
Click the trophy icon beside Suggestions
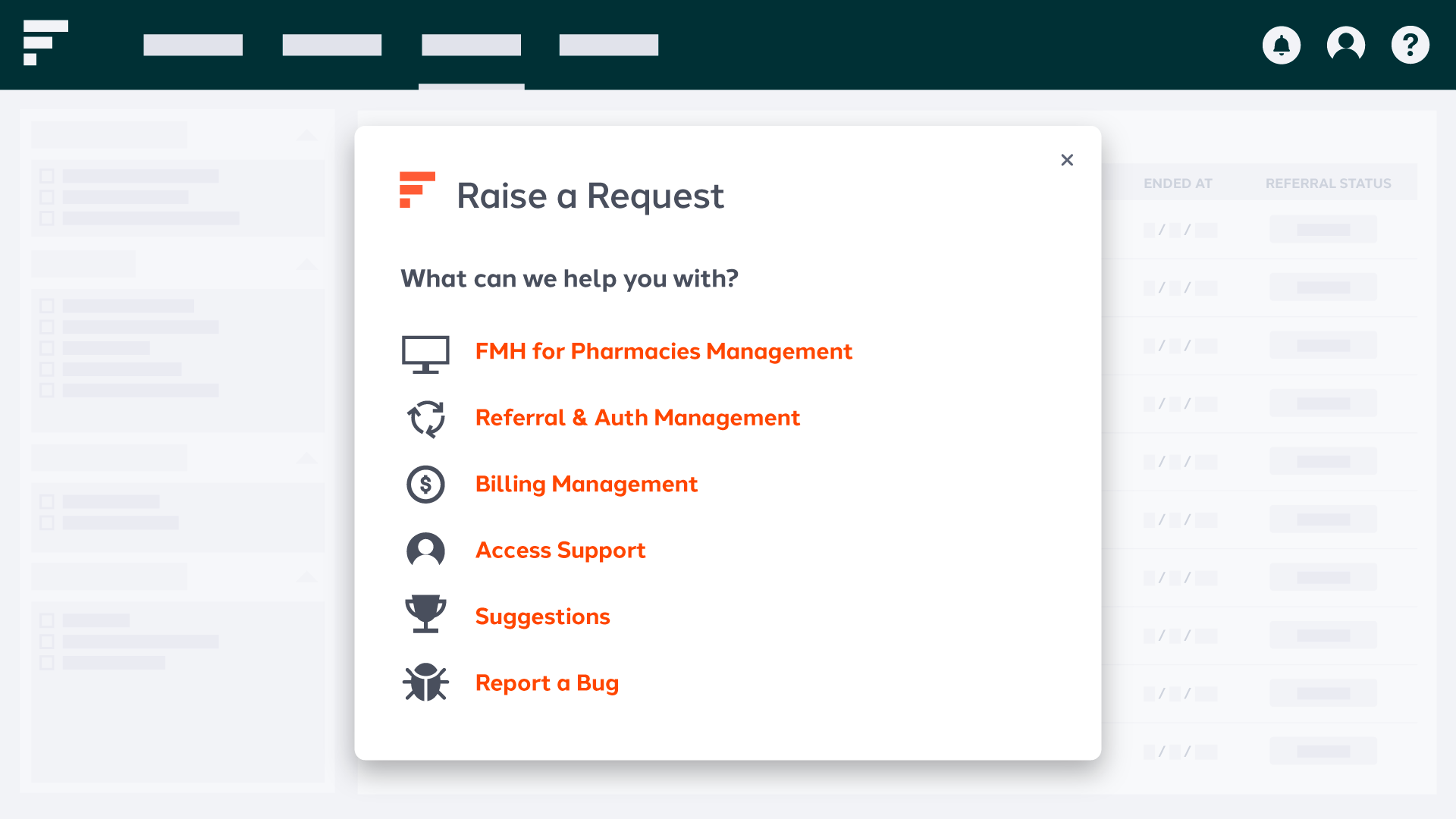point(425,613)
